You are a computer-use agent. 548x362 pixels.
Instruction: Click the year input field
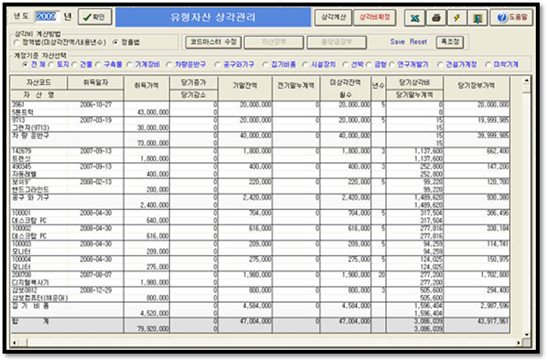click(47, 16)
